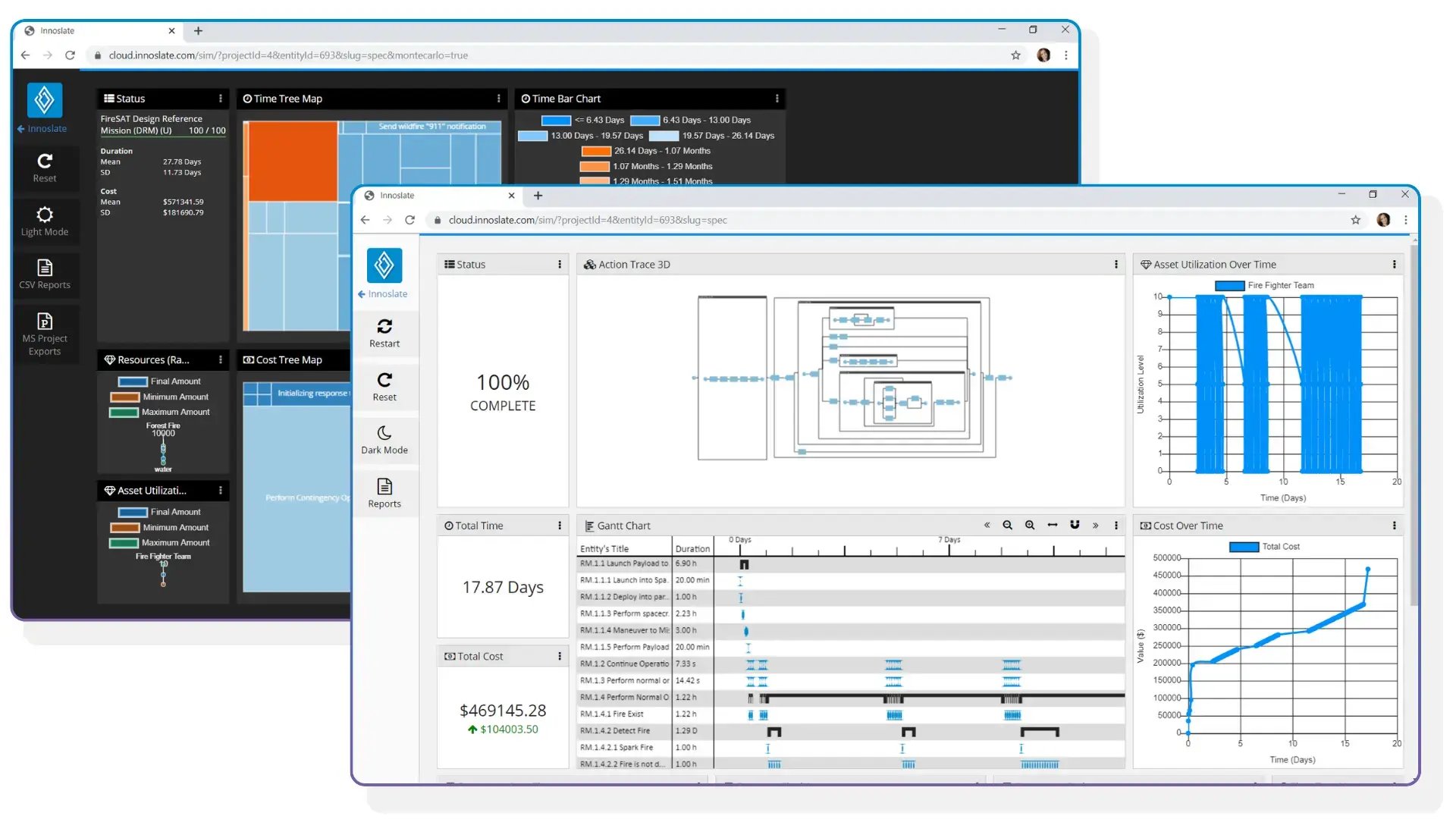This screenshot has height=819, width=1456.
Task: Go to next Gantt range (double right chevron)
Action: coord(1095,526)
